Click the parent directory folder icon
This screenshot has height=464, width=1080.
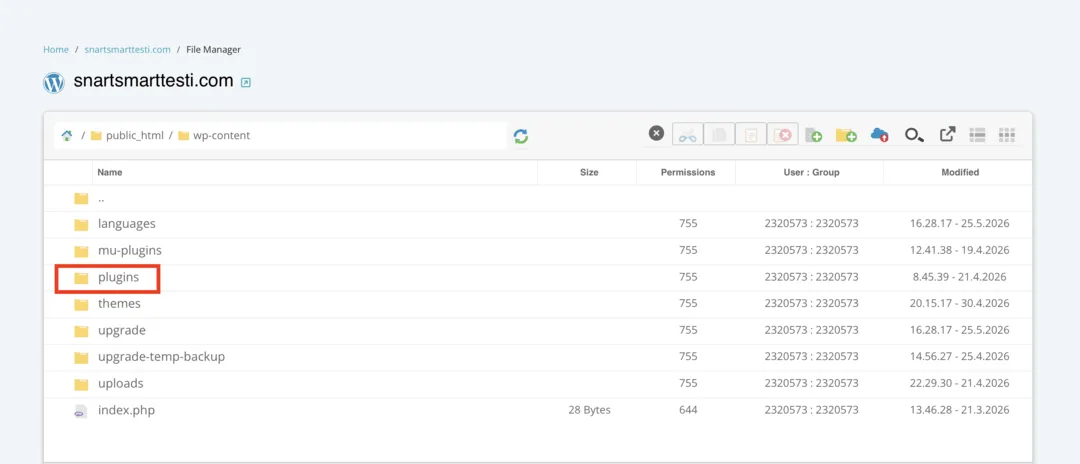click(81, 198)
